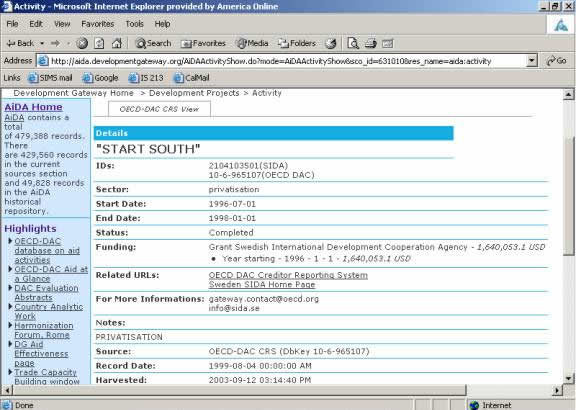Screen dimensions: 576x410
Task: Open the Favorites menu
Action: pos(98,24)
